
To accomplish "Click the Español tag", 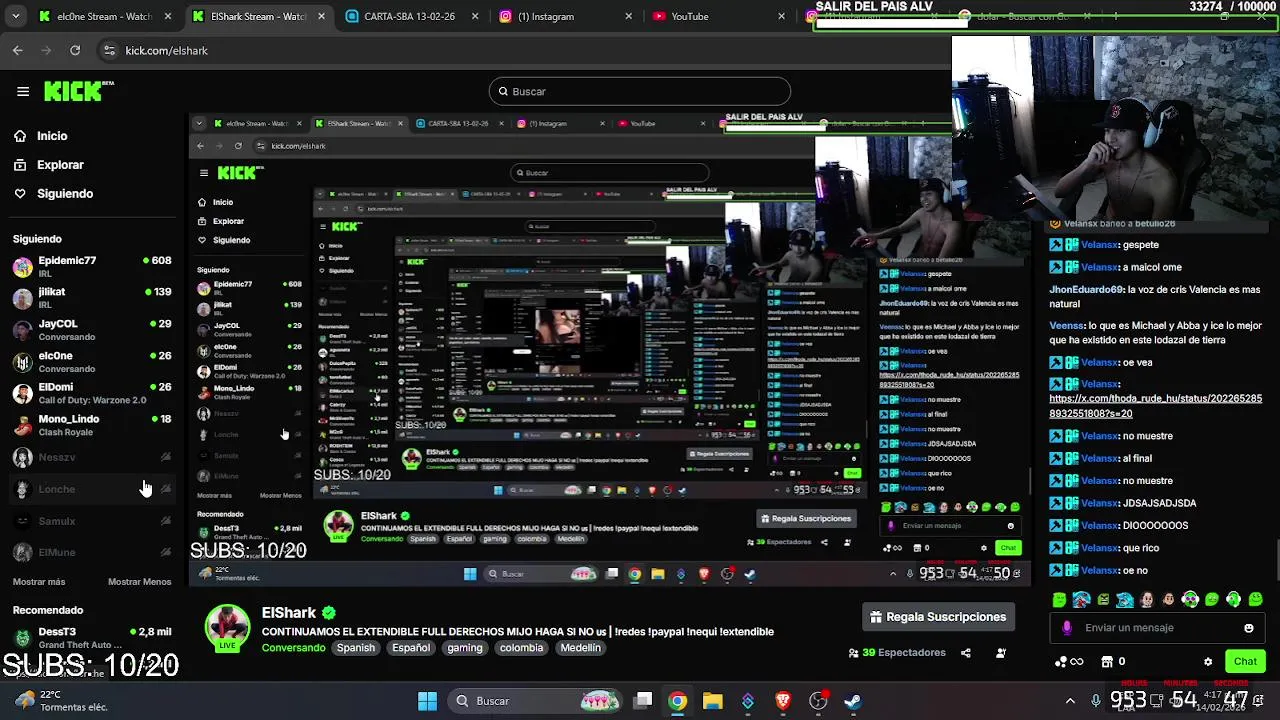I will coord(411,648).
